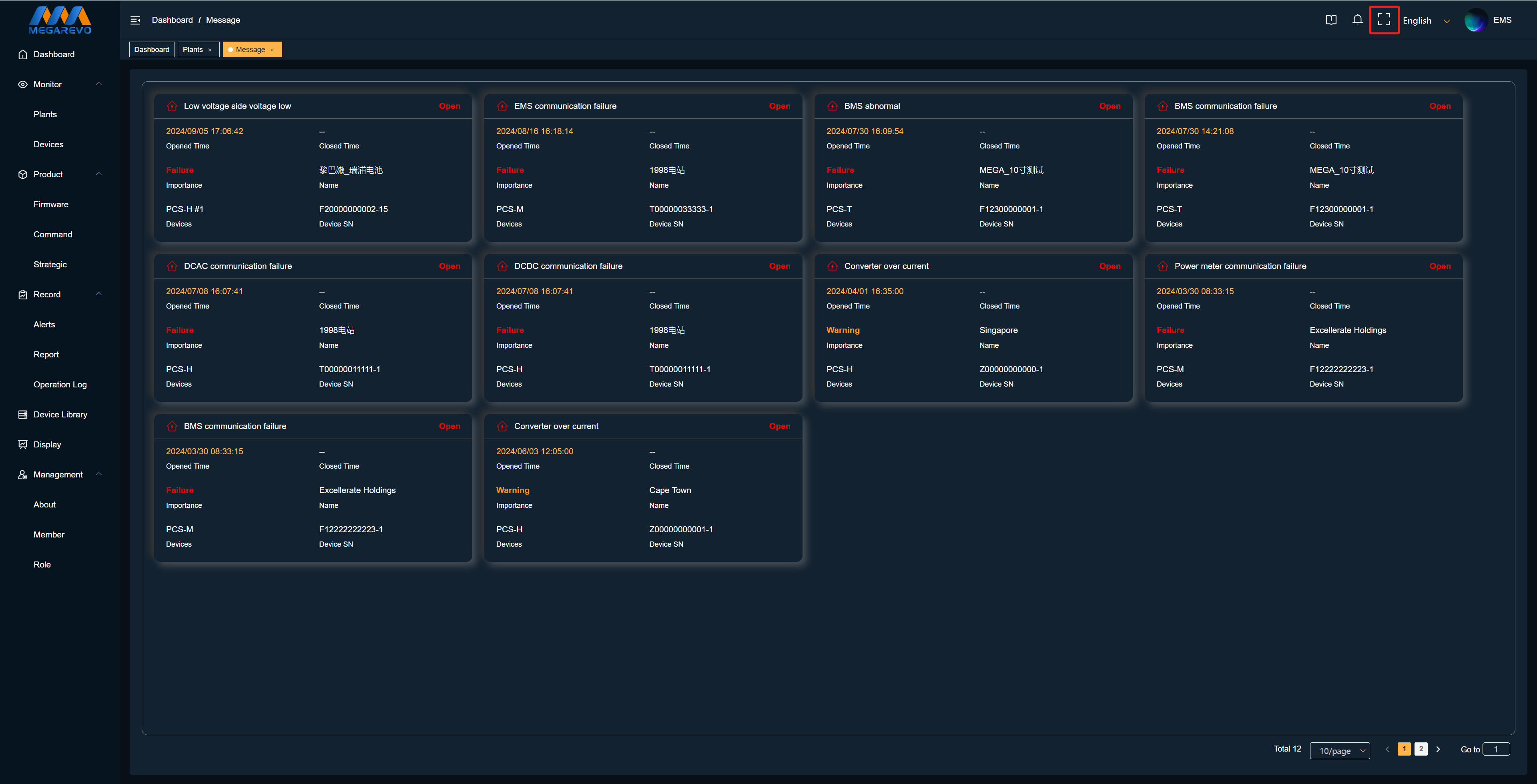
Task: Click the Megarevo logo
Action: [x=60, y=20]
